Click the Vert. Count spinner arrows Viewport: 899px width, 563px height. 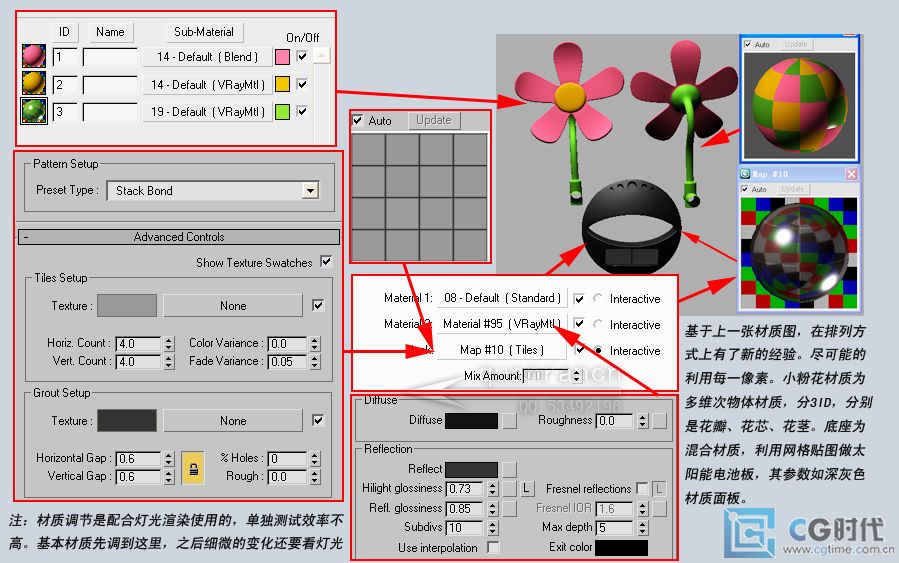[169, 362]
